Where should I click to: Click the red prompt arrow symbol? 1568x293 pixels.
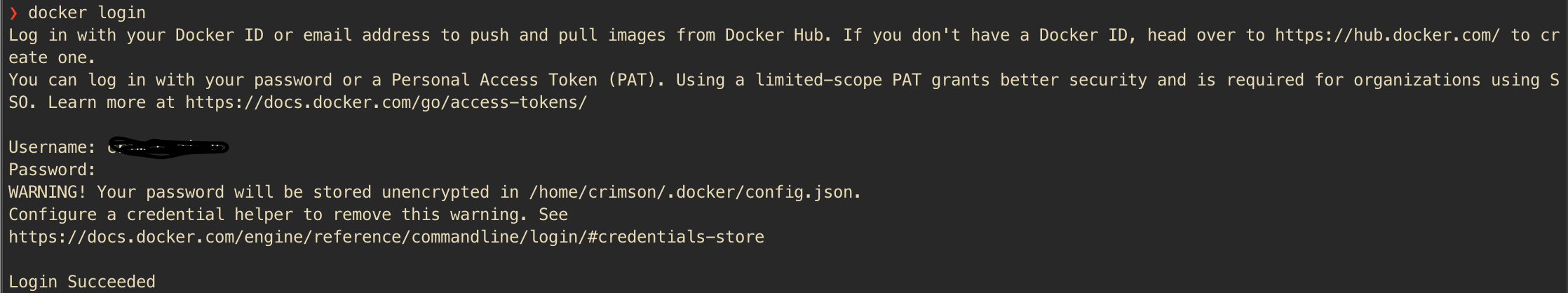click(13, 13)
